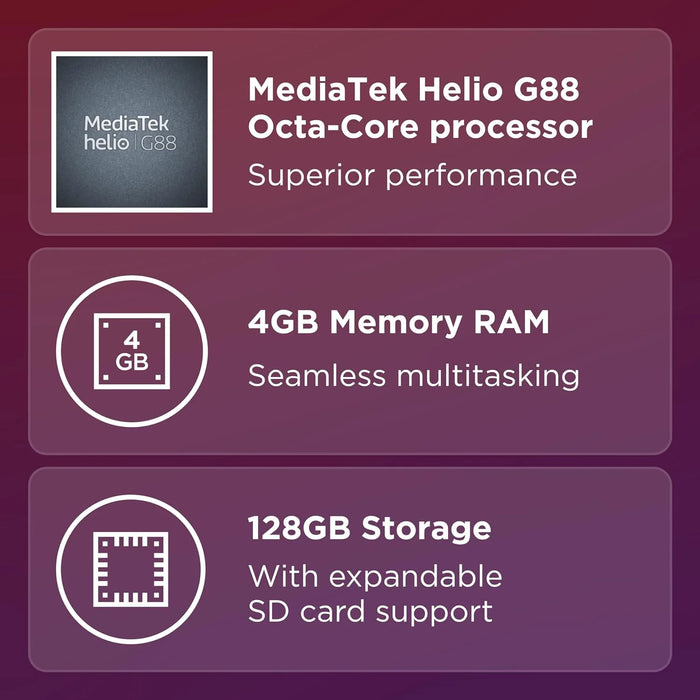Select the "MediaTek Helio G88" heading line

coord(413,90)
